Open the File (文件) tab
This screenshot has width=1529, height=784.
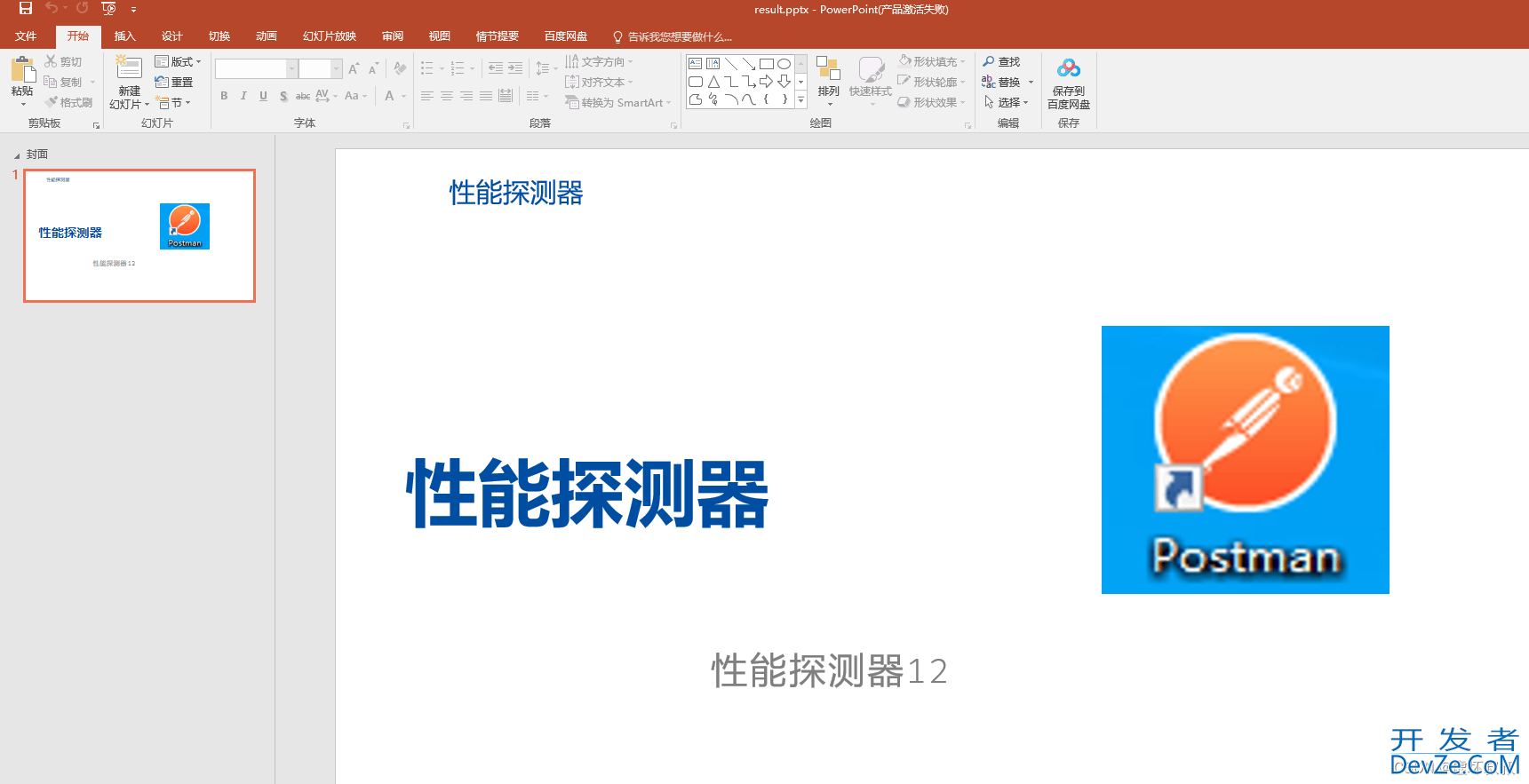(26, 36)
